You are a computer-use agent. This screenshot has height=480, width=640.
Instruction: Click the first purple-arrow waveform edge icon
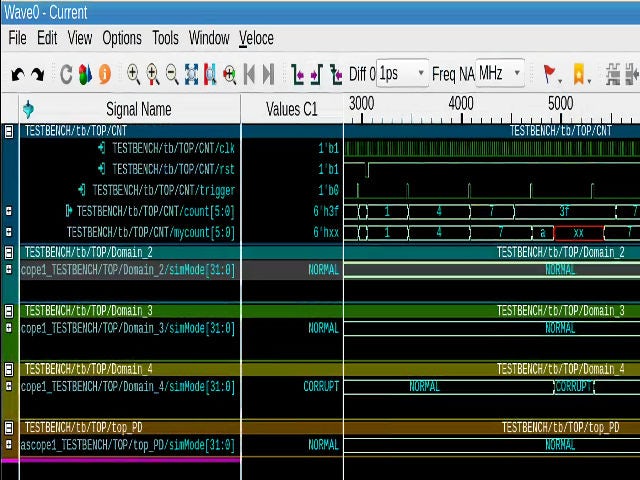298,75
